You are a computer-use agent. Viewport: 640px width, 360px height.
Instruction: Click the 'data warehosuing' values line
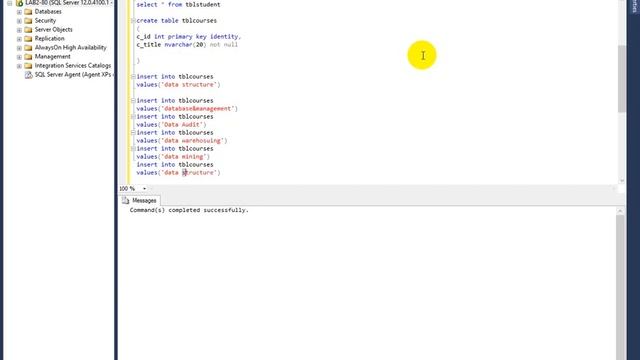(182, 140)
